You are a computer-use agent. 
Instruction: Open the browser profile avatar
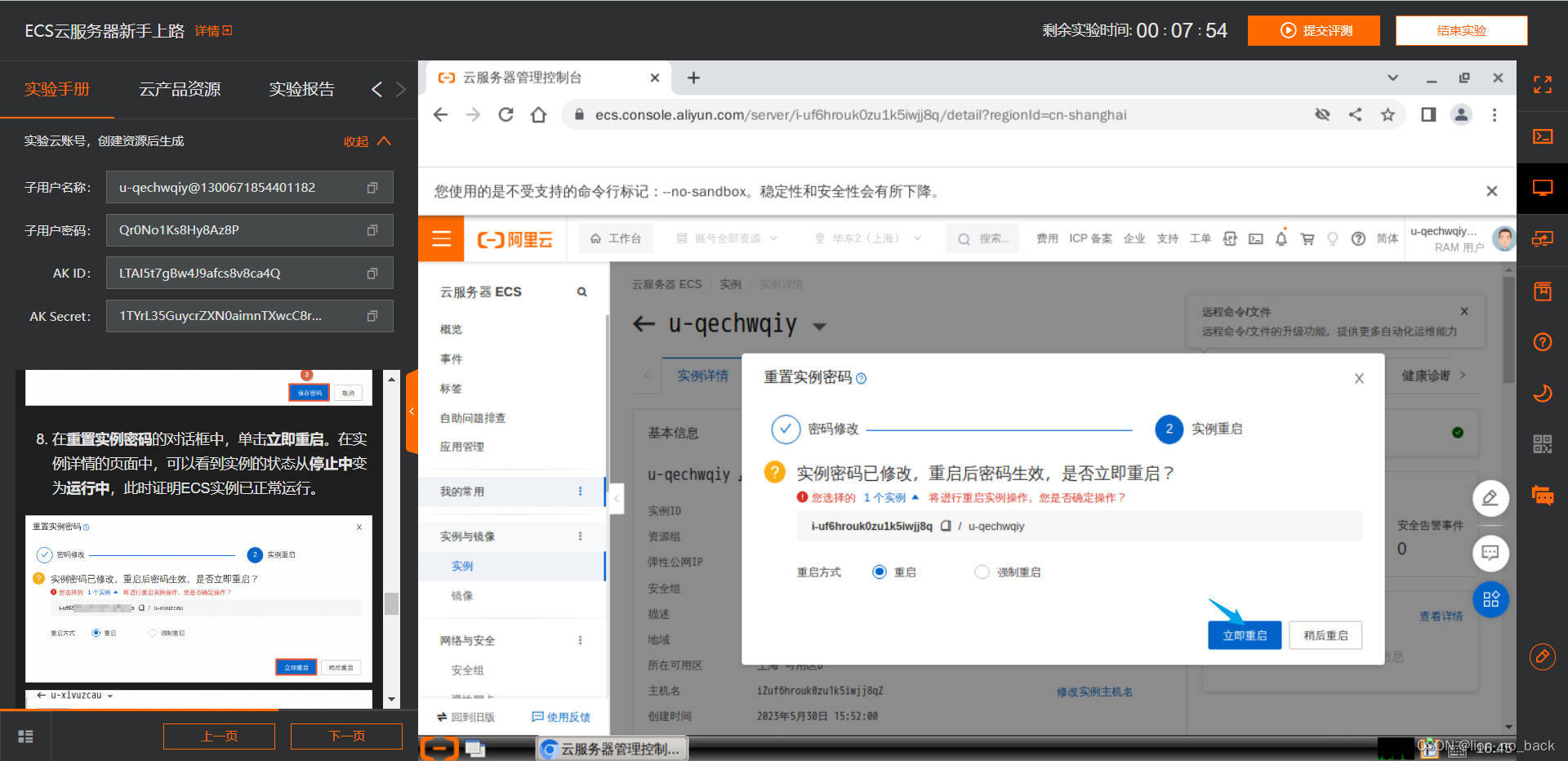[x=1461, y=115]
